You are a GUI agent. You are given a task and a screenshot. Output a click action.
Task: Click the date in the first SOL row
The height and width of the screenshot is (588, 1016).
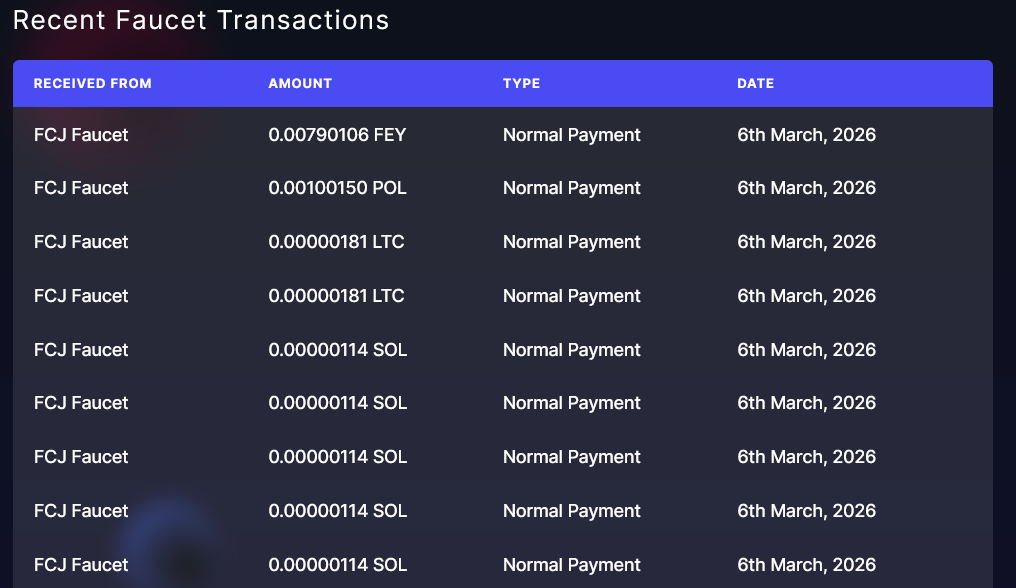click(x=806, y=350)
